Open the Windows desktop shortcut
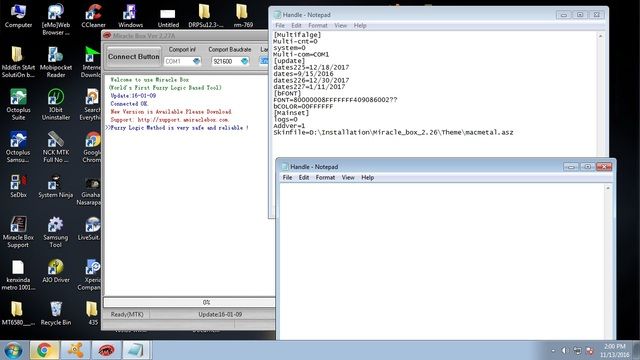640x360 pixels. click(130, 16)
